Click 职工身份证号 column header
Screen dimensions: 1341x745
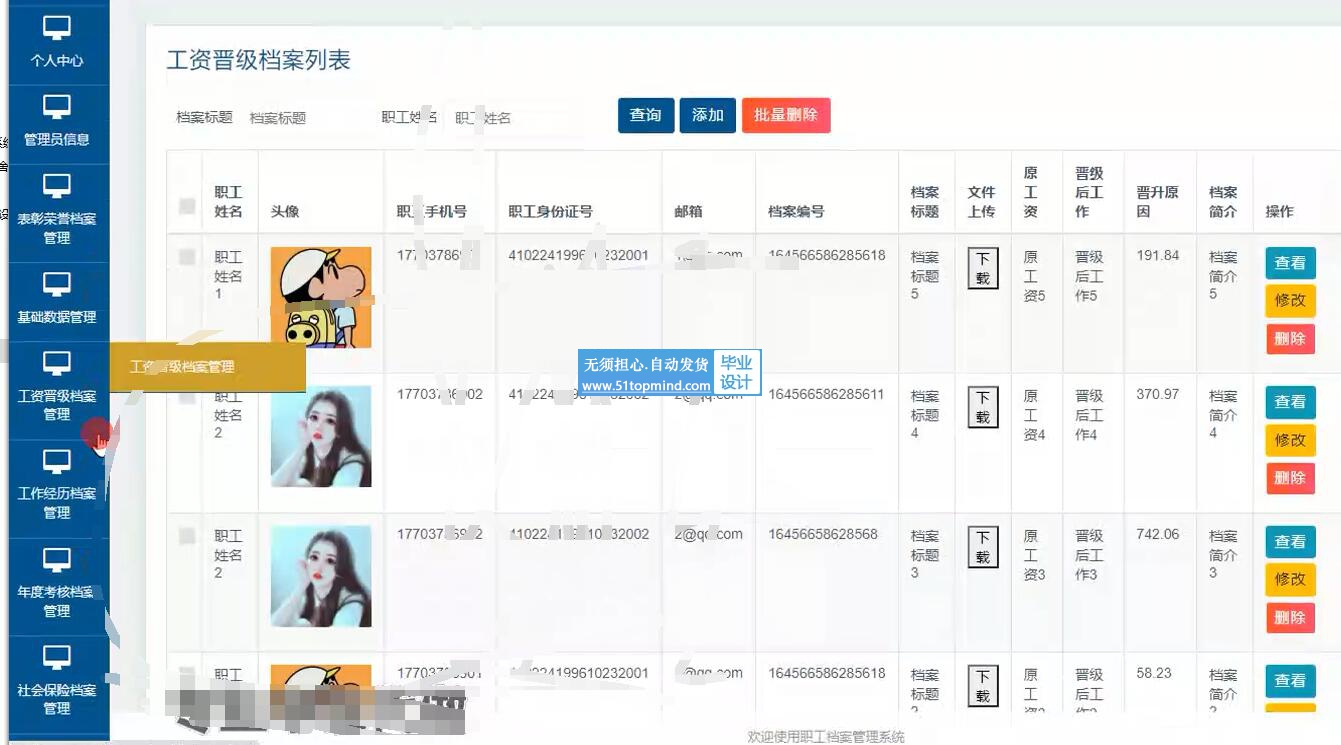click(551, 211)
